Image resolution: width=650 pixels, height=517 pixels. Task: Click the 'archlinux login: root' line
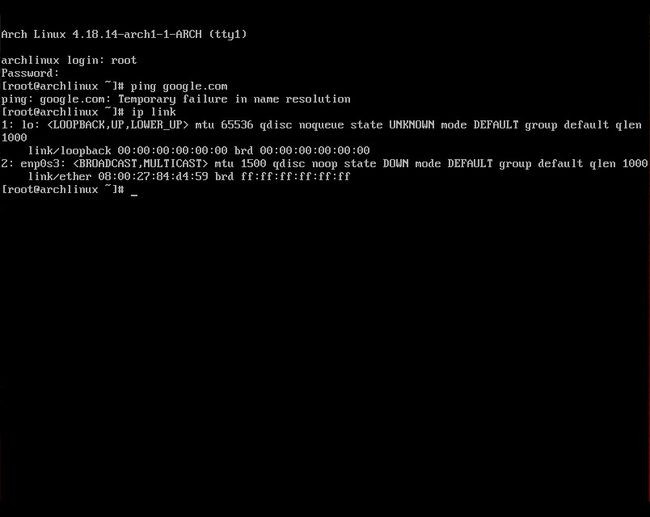pyautogui.click(x=69, y=61)
